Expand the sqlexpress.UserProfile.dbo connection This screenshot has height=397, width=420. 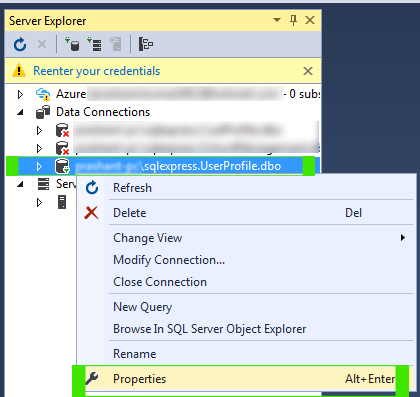coord(39,166)
